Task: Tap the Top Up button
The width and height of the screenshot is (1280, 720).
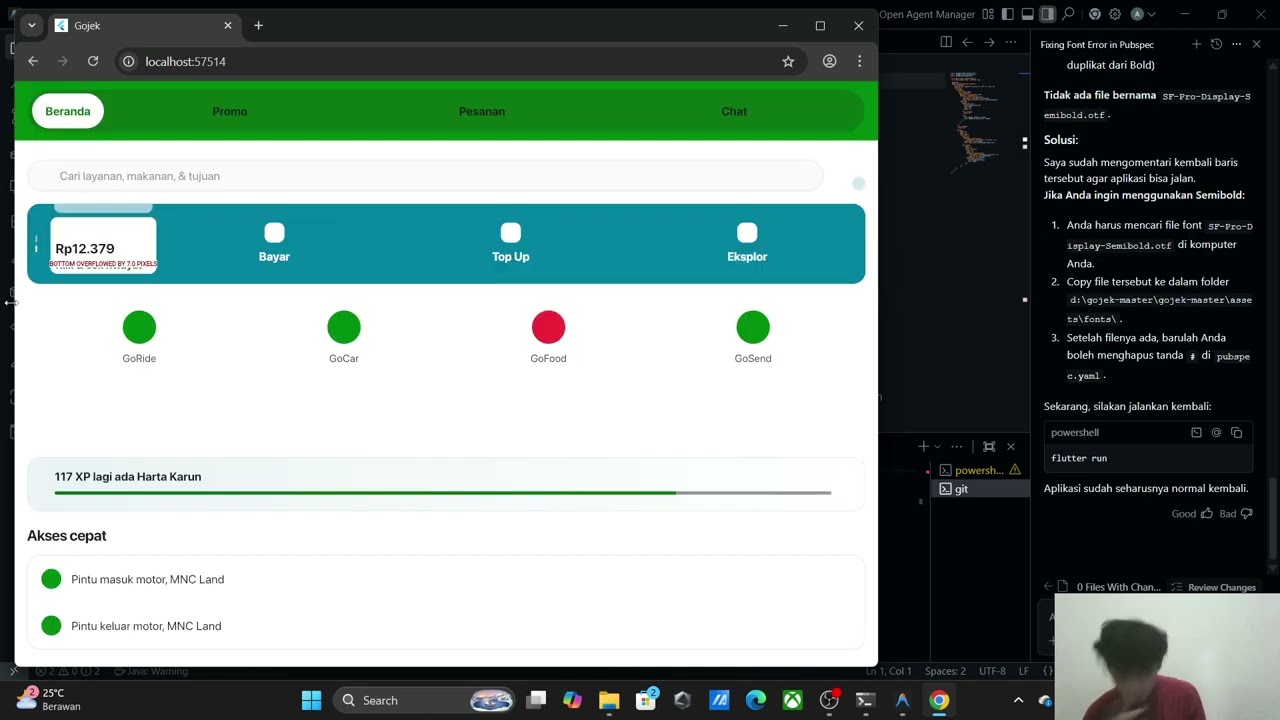Action: coord(511,243)
